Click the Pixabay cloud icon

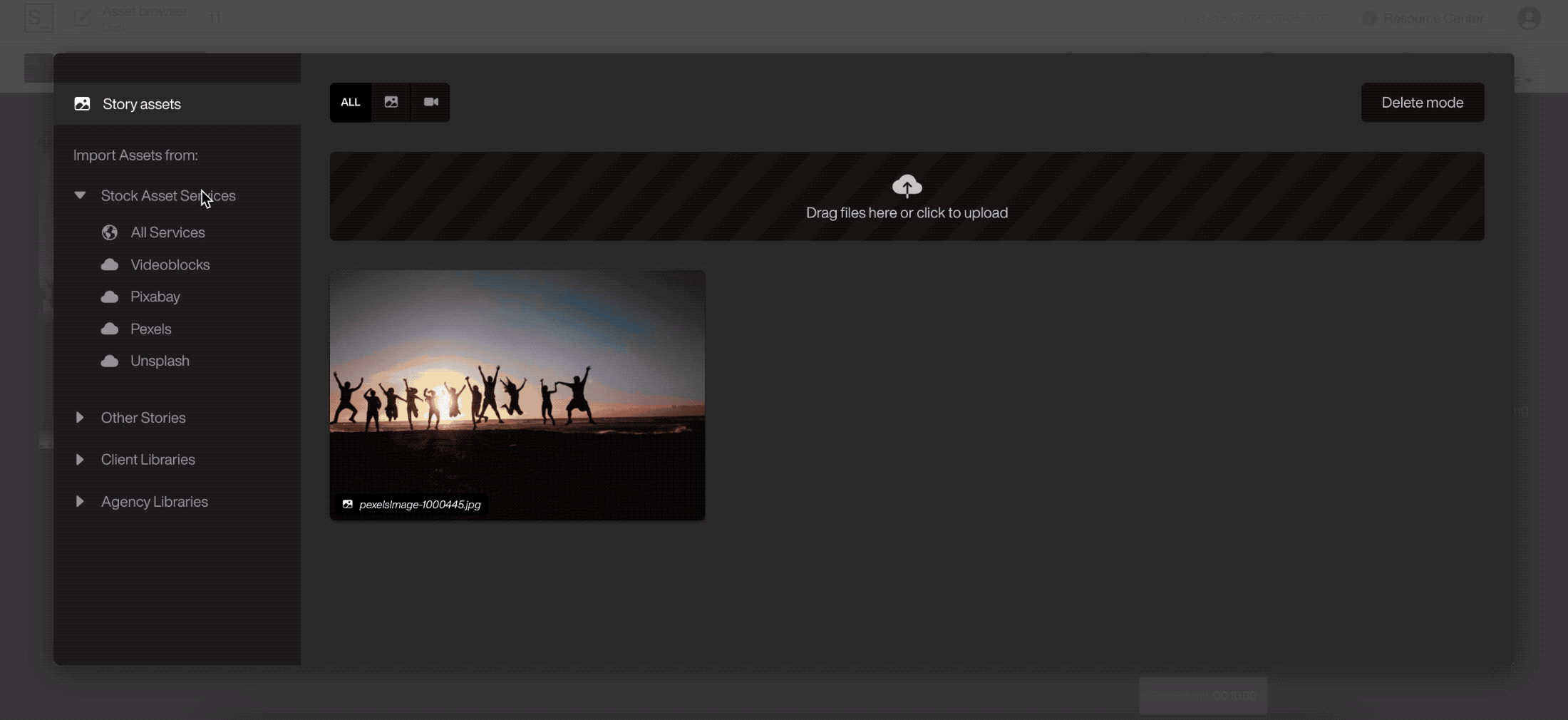tap(110, 297)
